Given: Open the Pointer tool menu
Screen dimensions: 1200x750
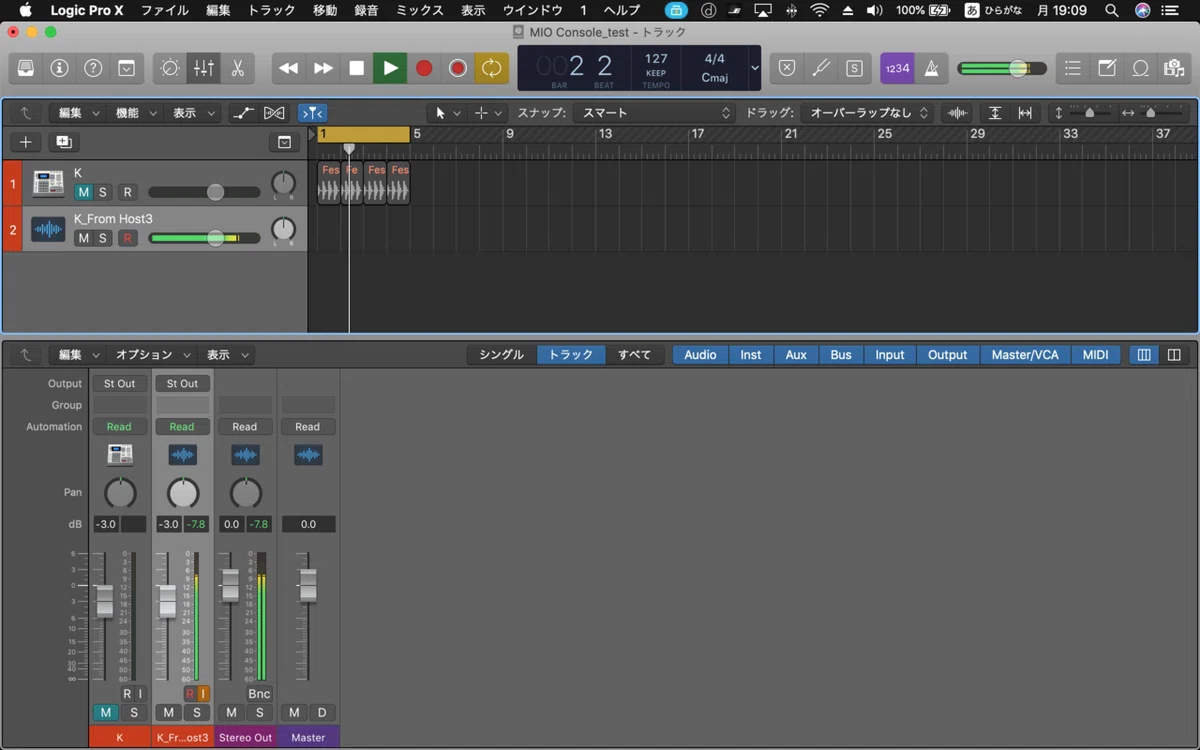Looking at the screenshot, I should pyautogui.click(x=447, y=113).
